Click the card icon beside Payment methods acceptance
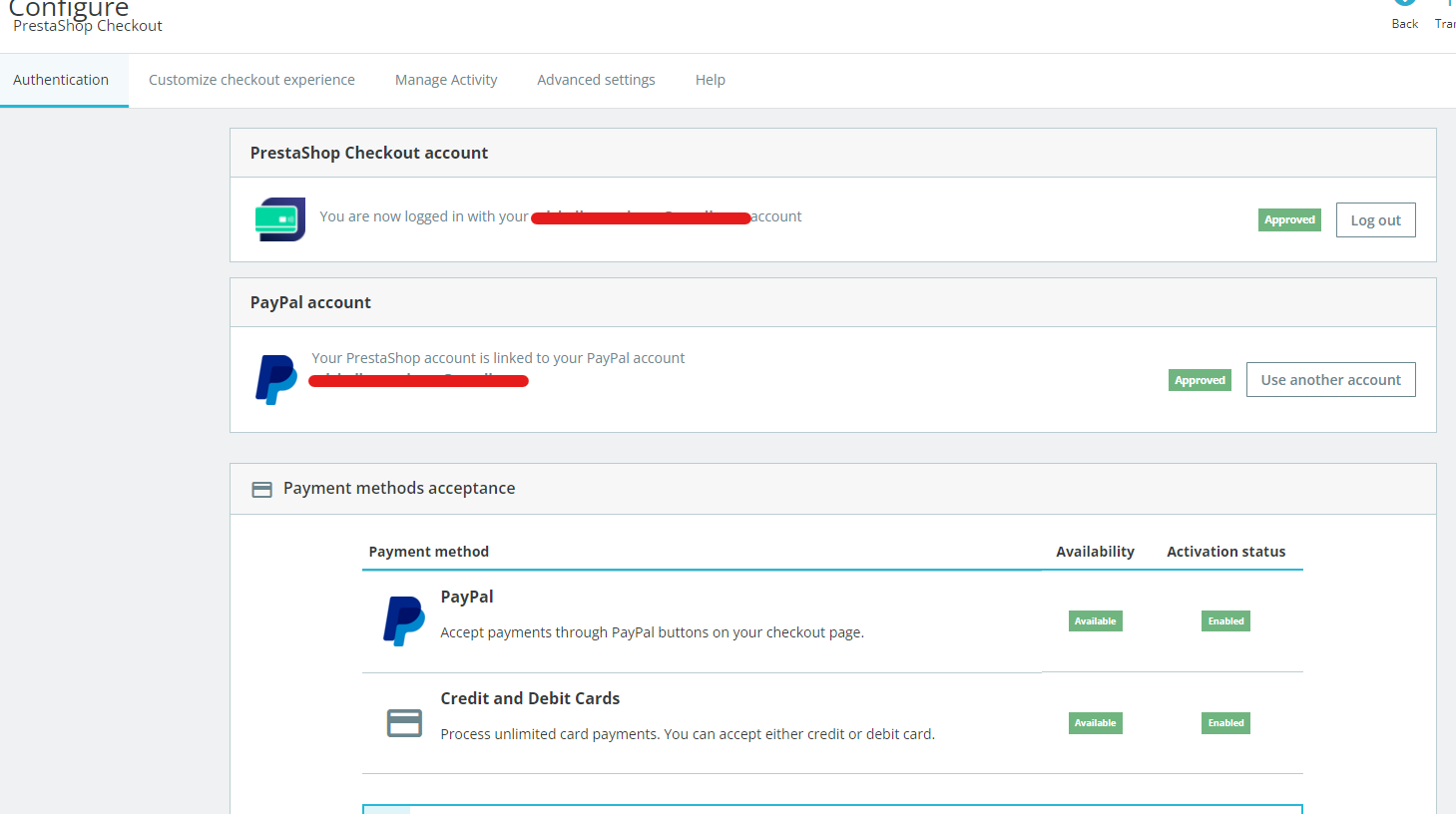The height and width of the screenshot is (814, 1456). 261,489
